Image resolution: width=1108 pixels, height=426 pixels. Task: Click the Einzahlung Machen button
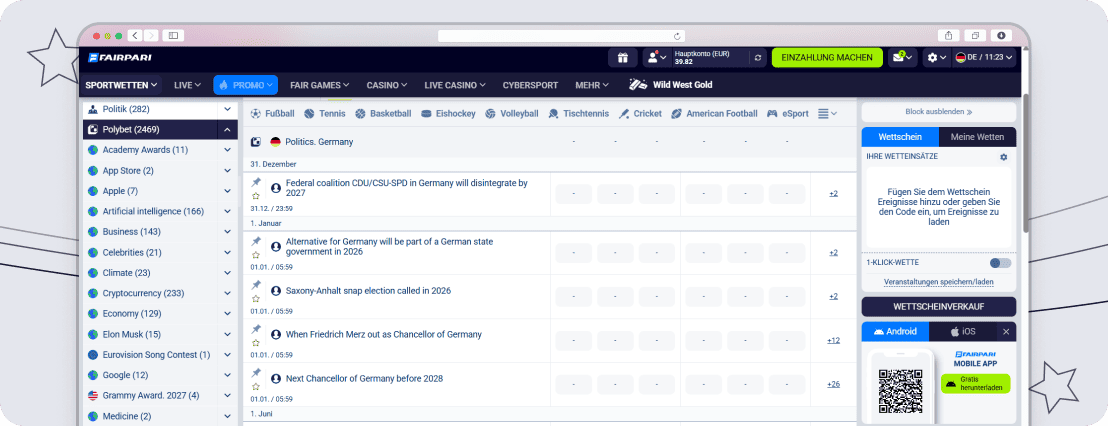point(827,58)
